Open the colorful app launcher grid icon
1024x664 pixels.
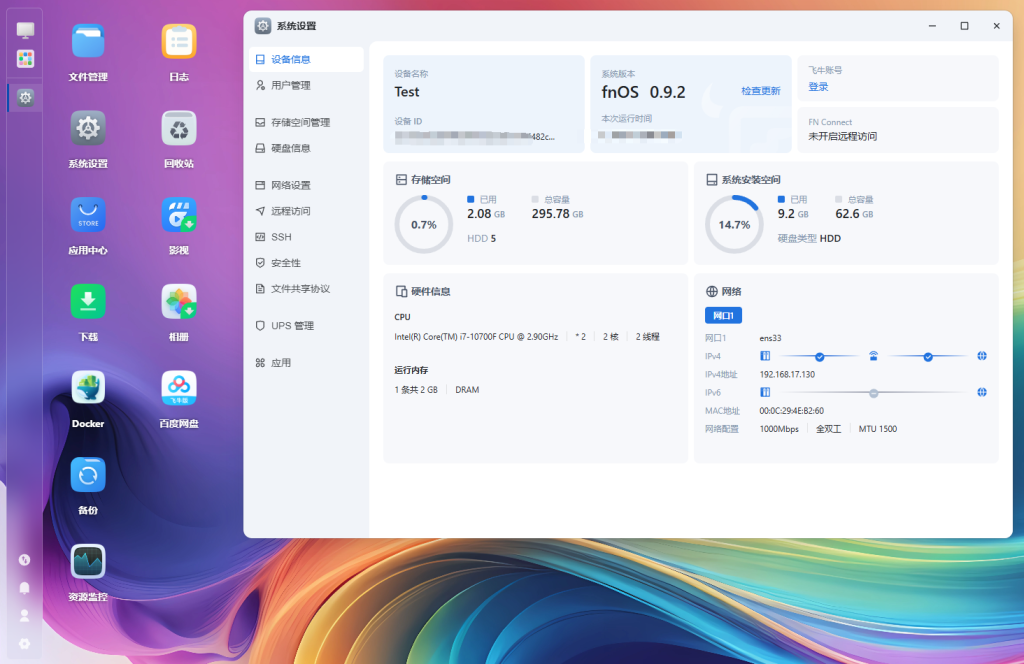pyautogui.click(x=25, y=59)
